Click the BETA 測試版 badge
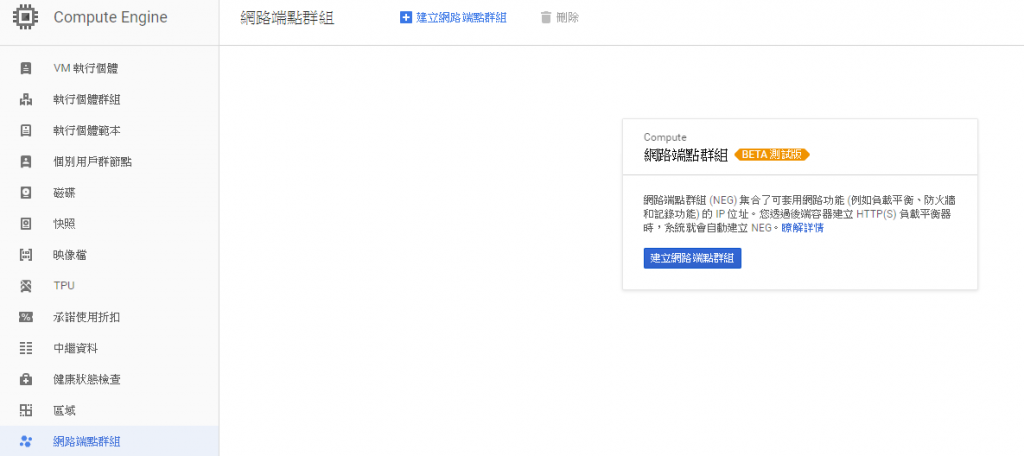 tap(772, 155)
